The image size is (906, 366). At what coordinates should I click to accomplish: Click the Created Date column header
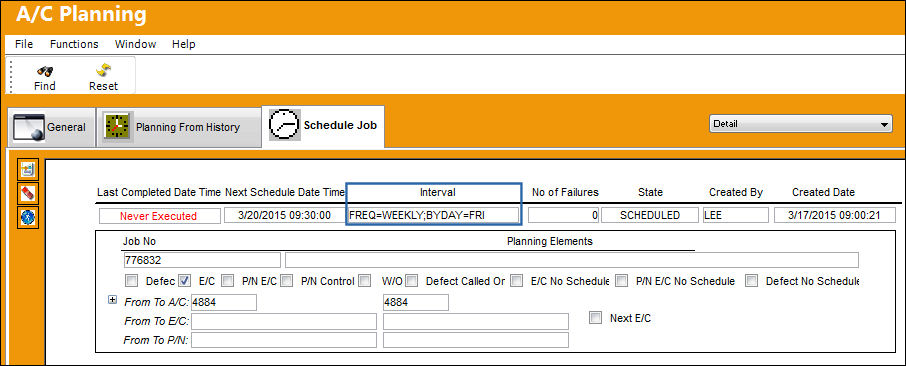[823, 192]
